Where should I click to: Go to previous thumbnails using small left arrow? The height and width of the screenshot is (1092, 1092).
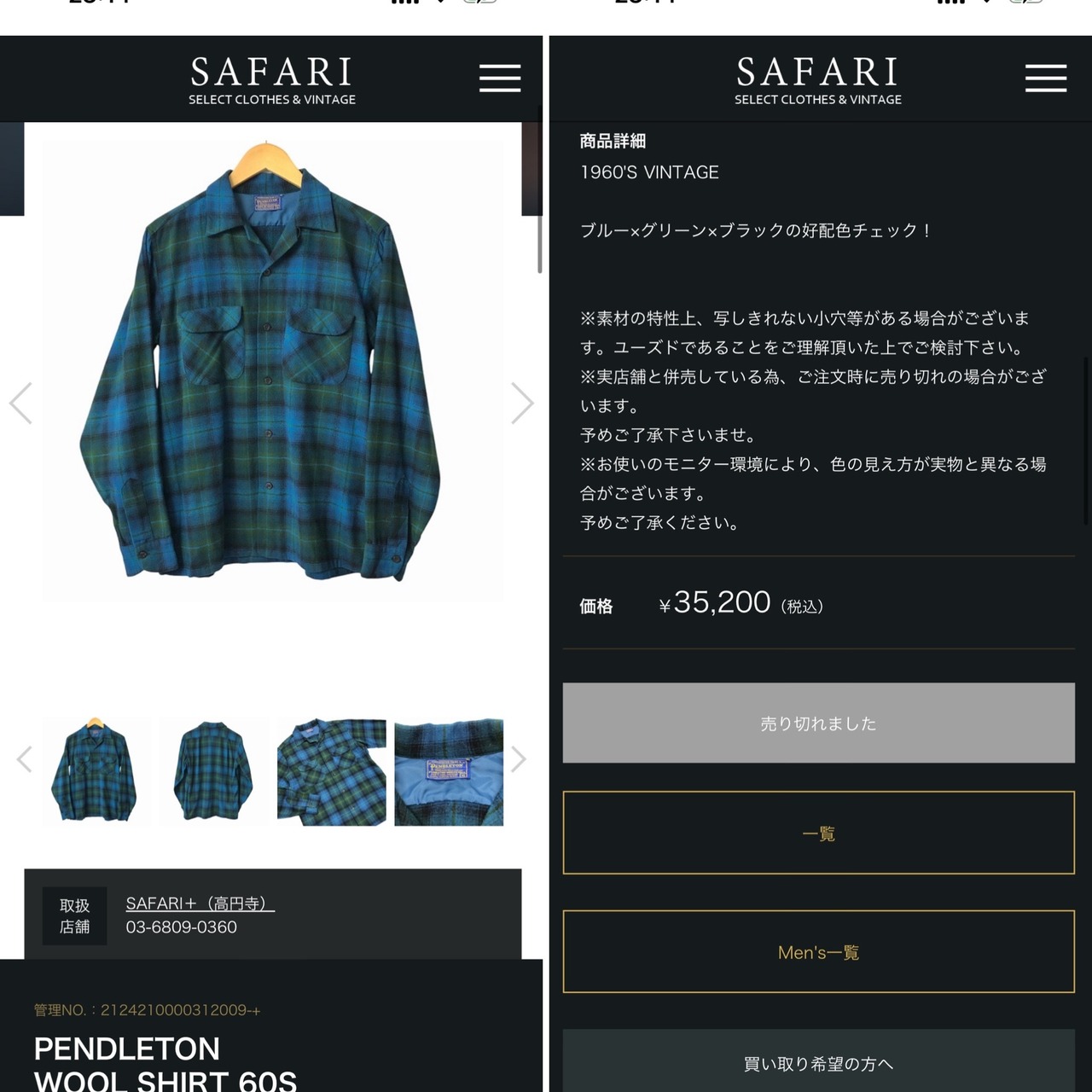[25, 759]
